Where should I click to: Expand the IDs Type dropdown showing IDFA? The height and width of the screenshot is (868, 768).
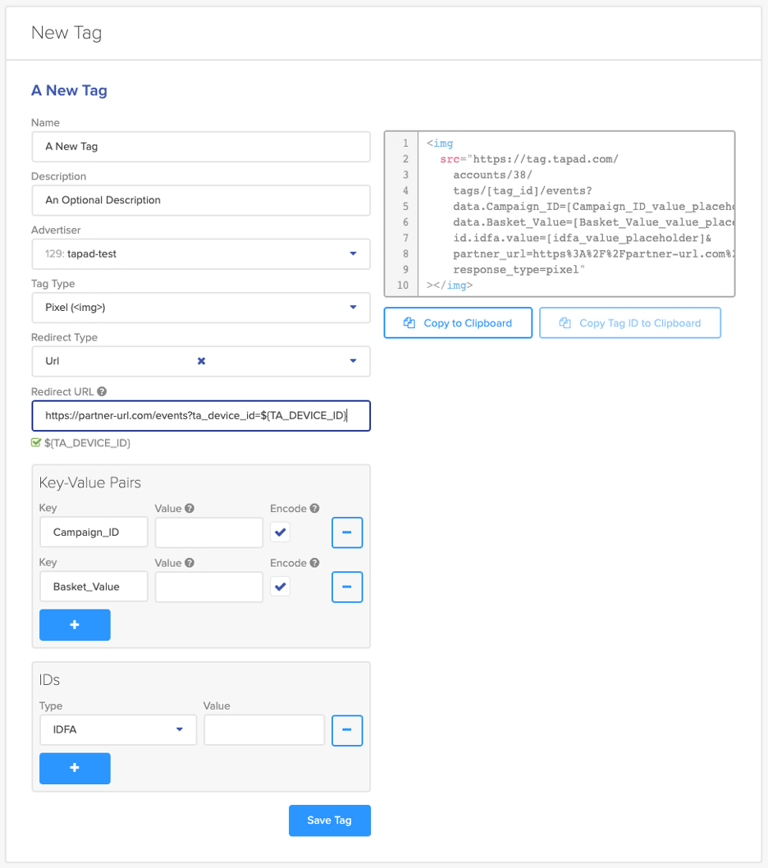click(x=180, y=730)
